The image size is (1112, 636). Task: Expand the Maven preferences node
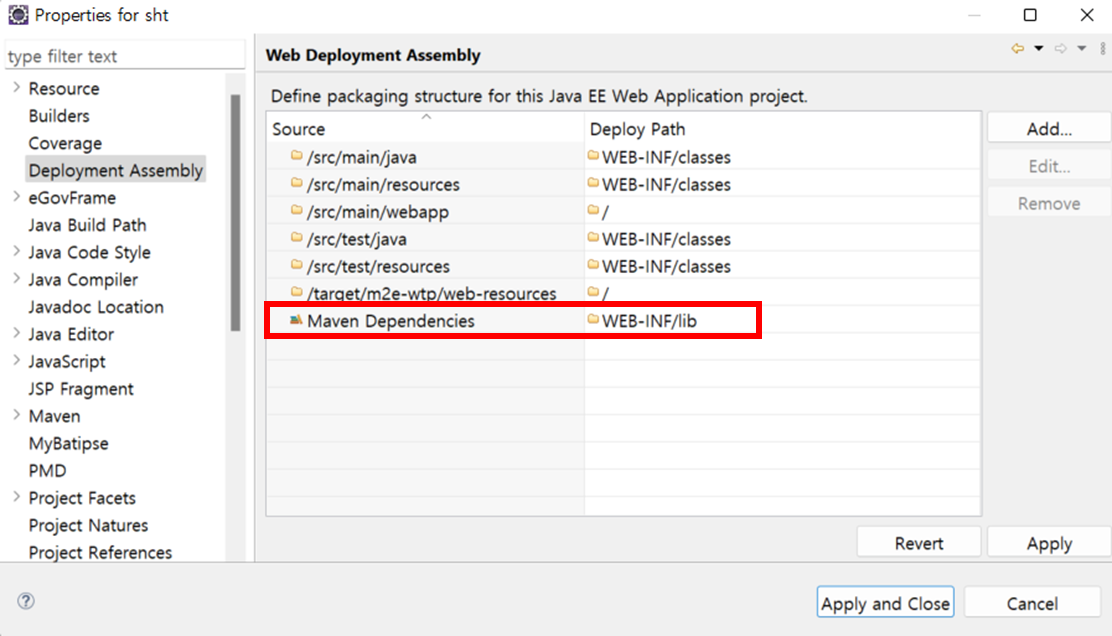[16, 415]
